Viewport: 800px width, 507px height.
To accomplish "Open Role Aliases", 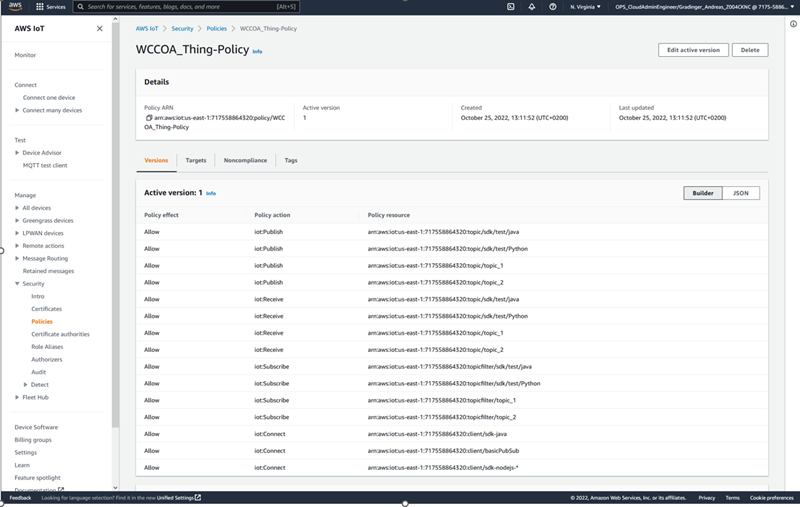I will pyautogui.click(x=47, y=347).
